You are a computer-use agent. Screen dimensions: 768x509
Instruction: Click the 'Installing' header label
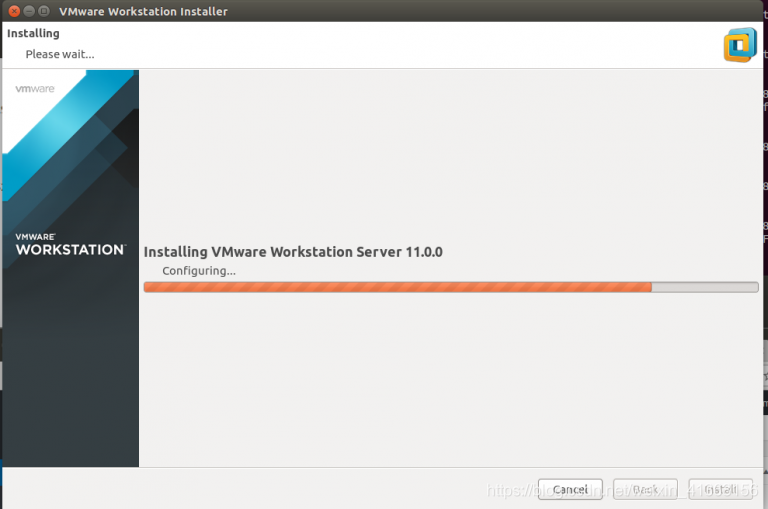pos(33,33)
